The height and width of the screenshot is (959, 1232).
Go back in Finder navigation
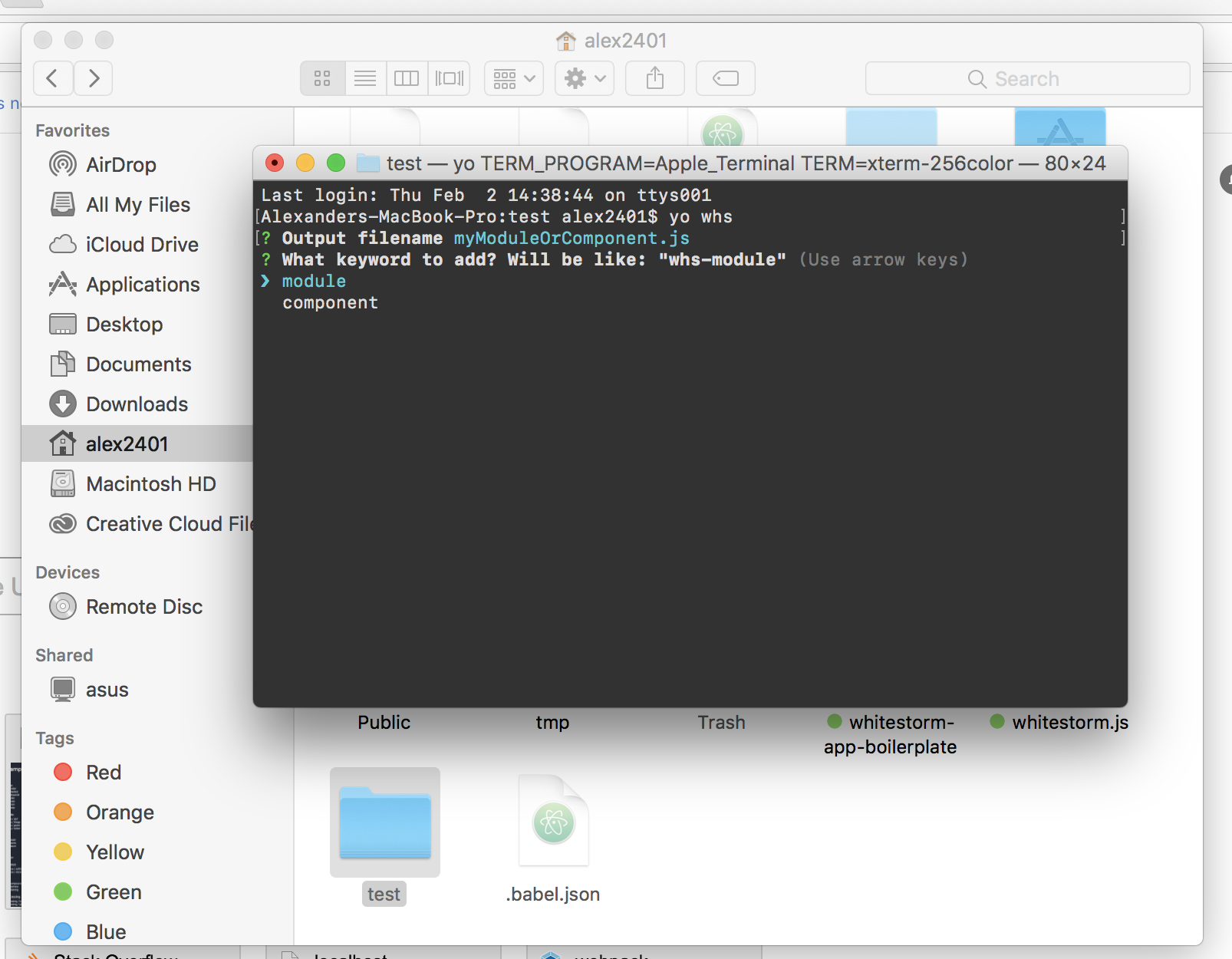(53, 78)
